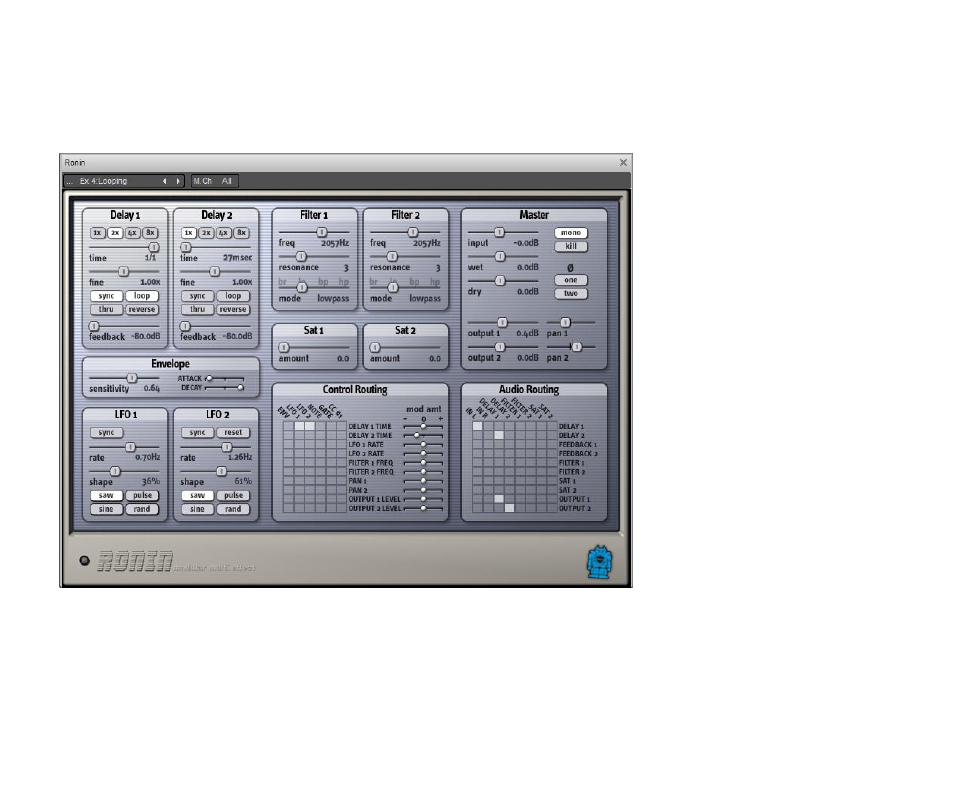Toggle the Master mono button
This screenshot has height=811, width=954.
pos(571,232)
